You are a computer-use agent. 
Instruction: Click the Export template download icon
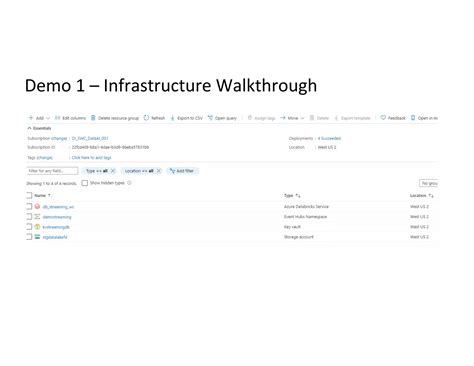[x=336, y=118]
